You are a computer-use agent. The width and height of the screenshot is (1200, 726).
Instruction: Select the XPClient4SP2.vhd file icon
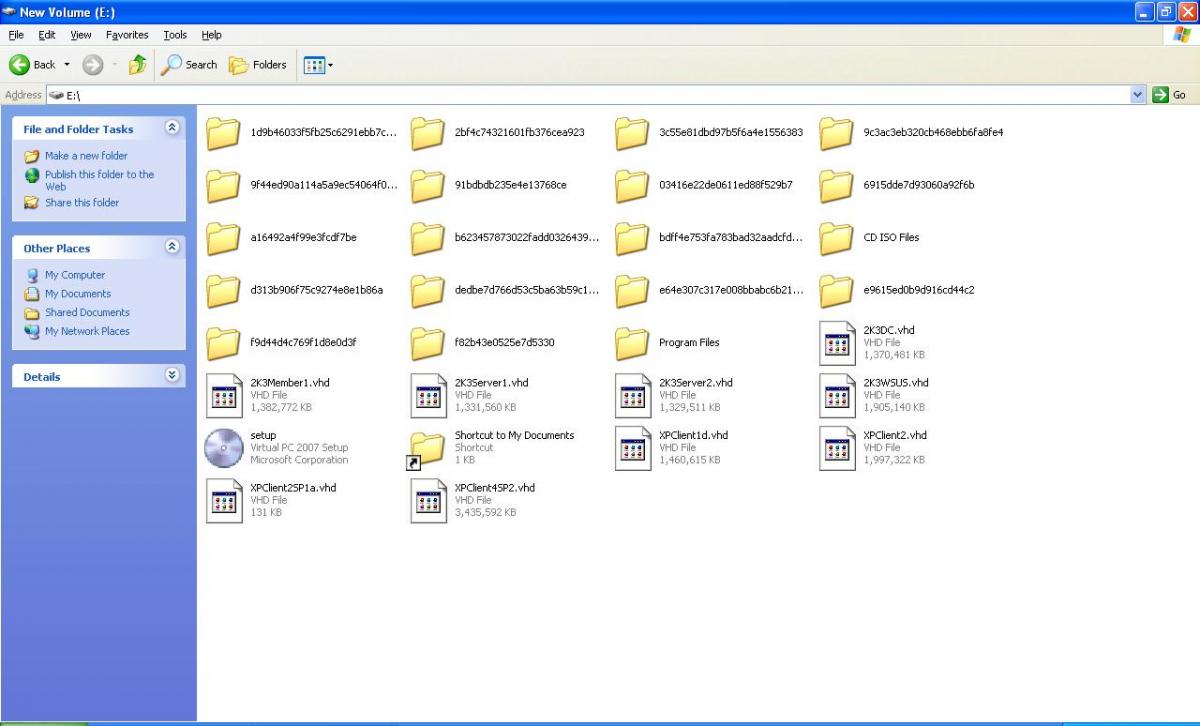[428, 501]
